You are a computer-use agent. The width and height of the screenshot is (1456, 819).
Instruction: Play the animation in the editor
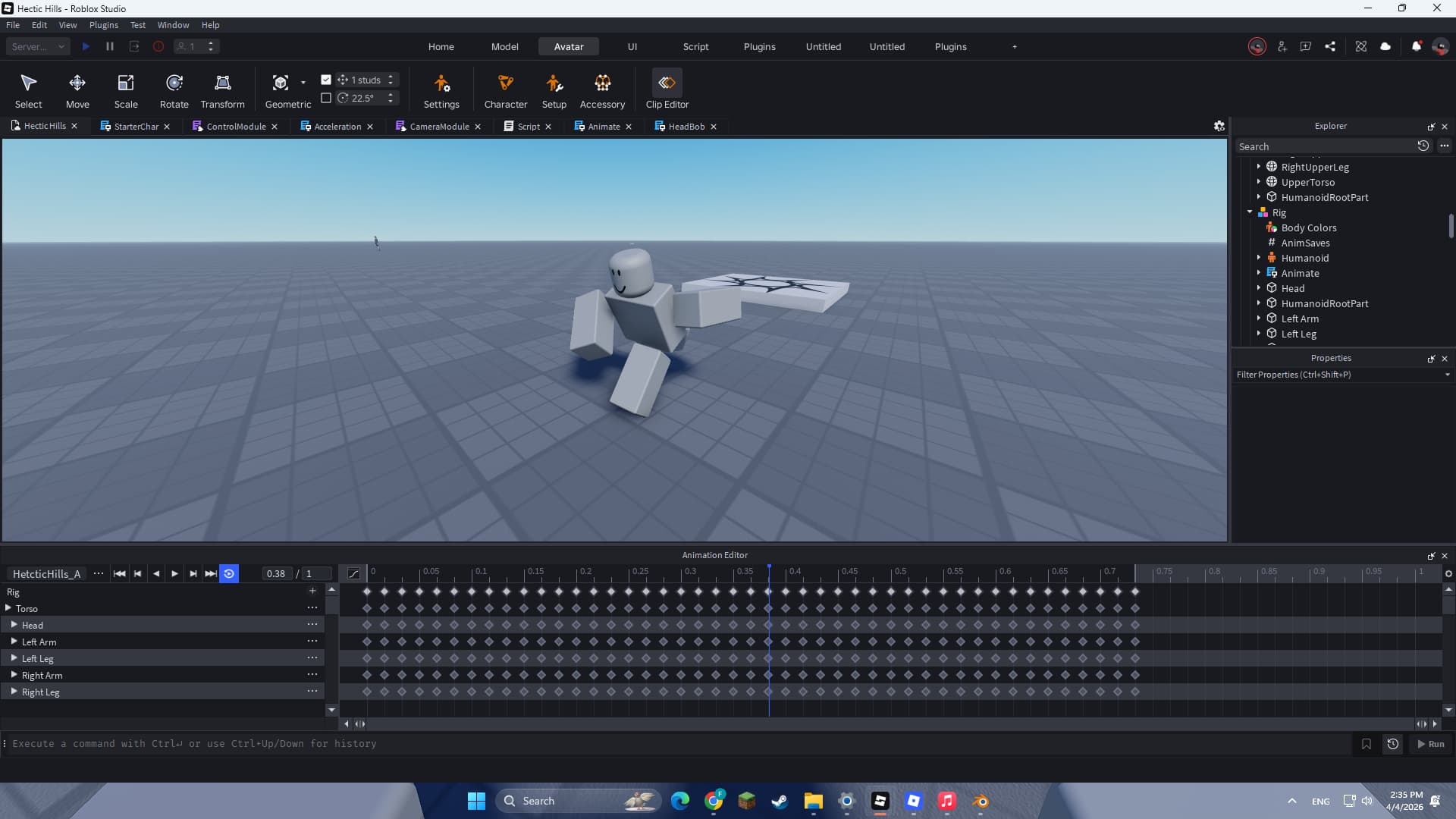pyautogui.click(x=174, y=574)
